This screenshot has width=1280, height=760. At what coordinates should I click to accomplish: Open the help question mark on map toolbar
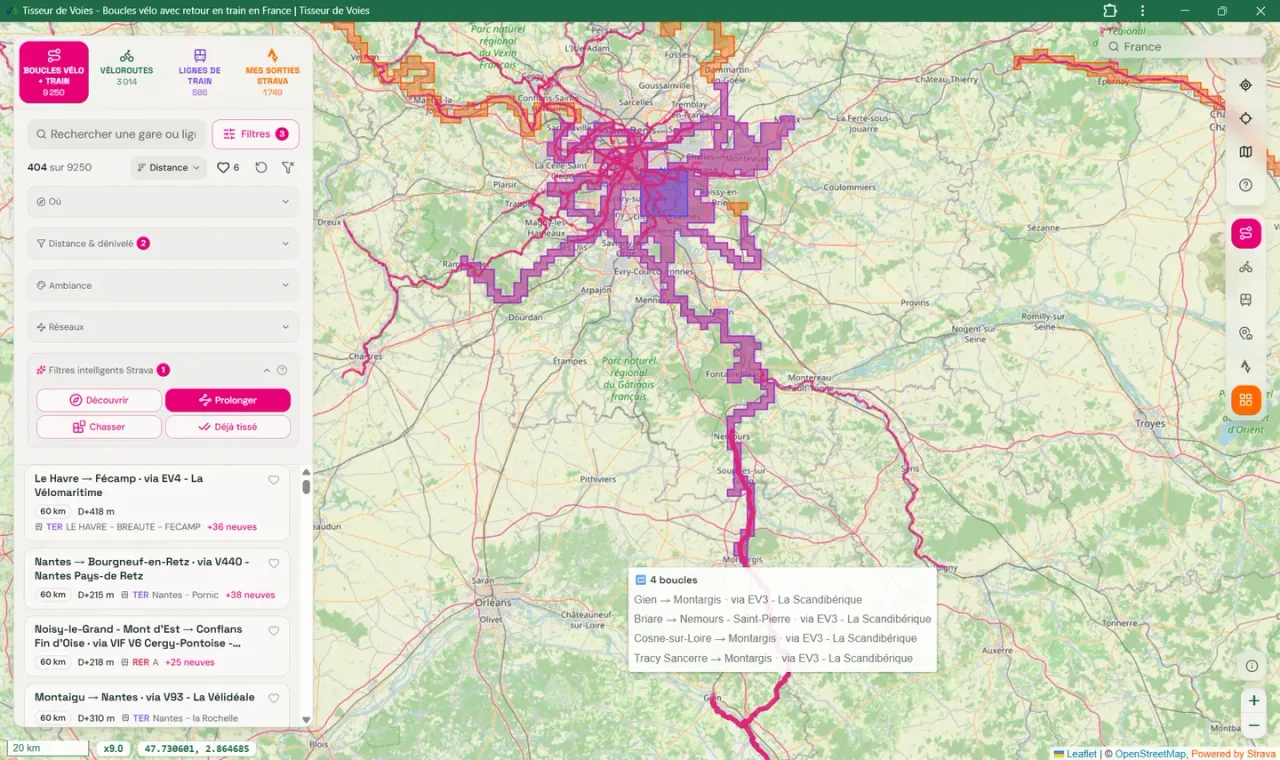pos(1245,185)
